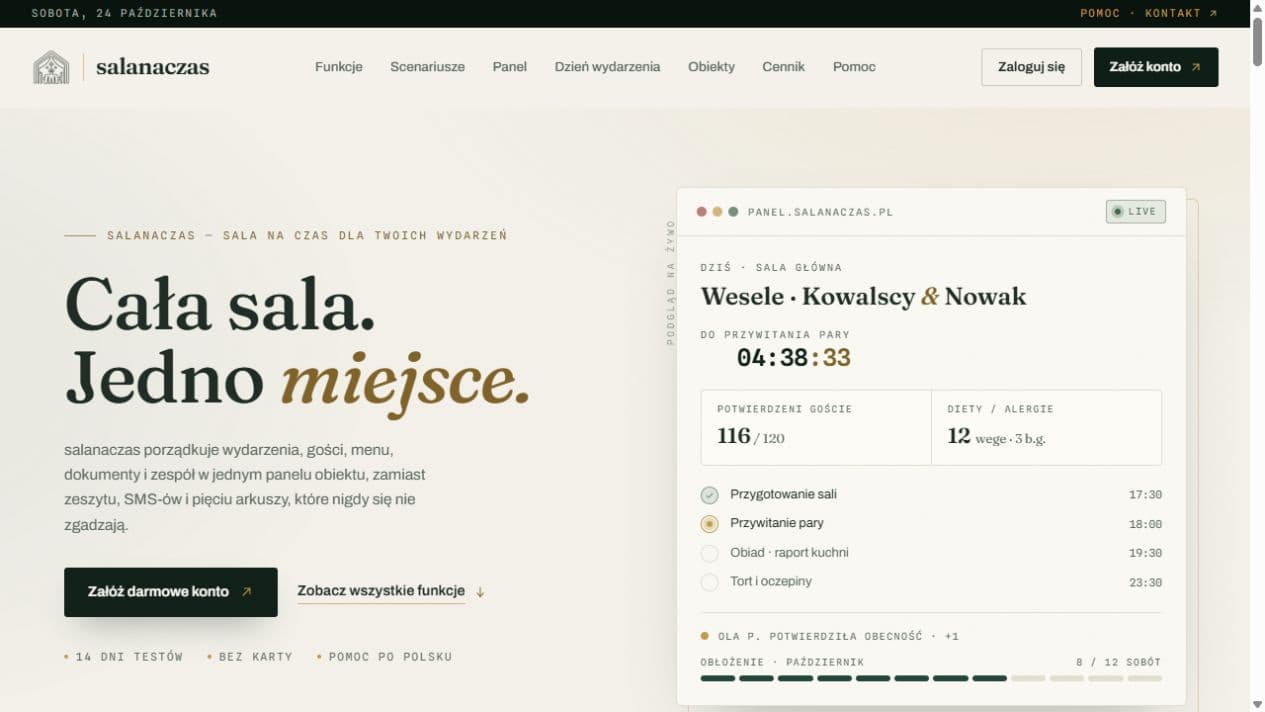Click the DZIŚ · SALA GŁÓWNA label
Viewport: 1265px width, 712px height.
coord(771,267)
